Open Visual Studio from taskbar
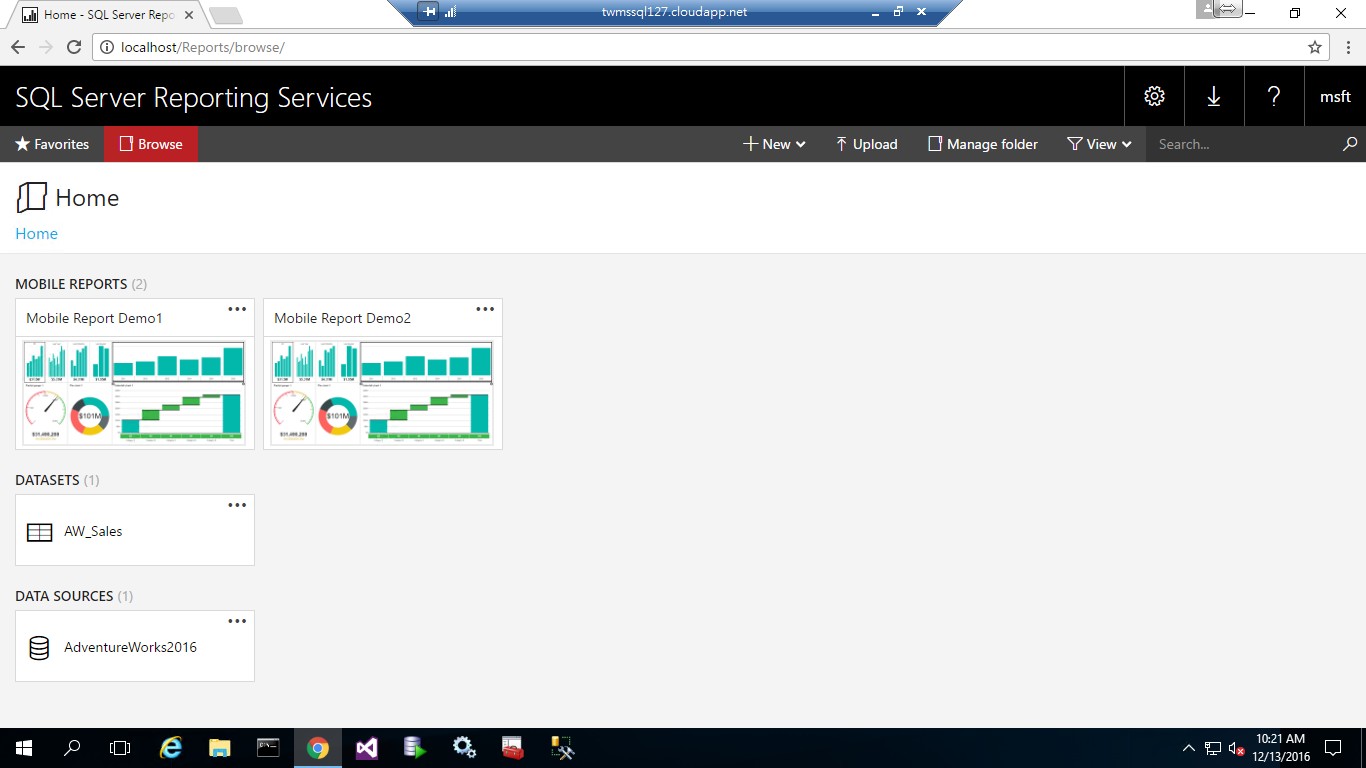The width and height of the screenshot is (1366, 768). [366, 748]
